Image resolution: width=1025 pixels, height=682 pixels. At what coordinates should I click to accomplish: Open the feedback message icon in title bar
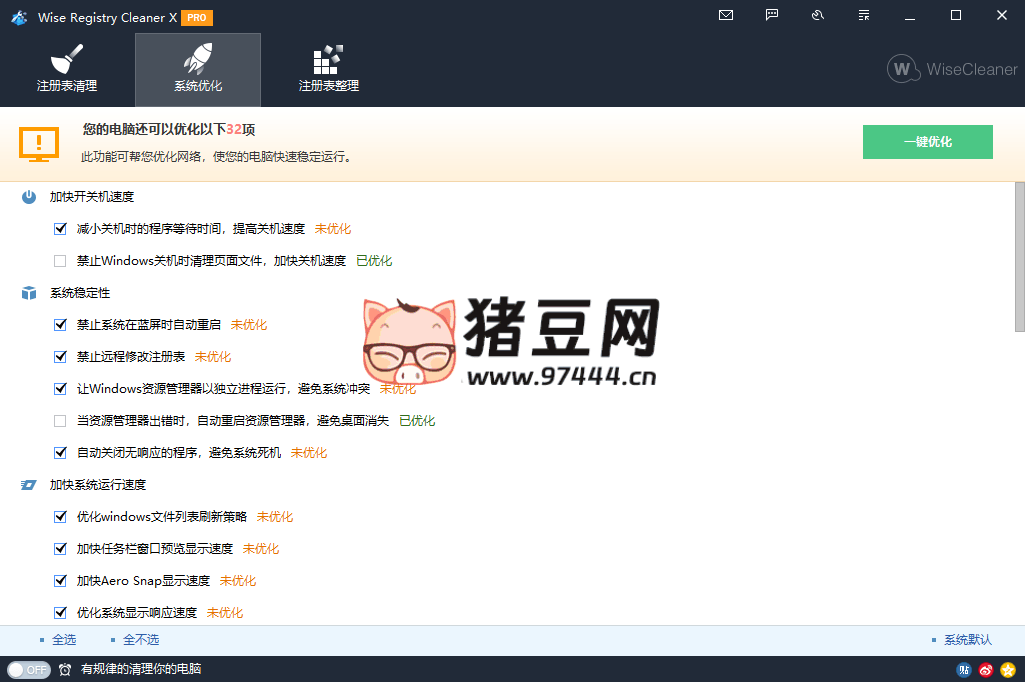tap(770, 15)
